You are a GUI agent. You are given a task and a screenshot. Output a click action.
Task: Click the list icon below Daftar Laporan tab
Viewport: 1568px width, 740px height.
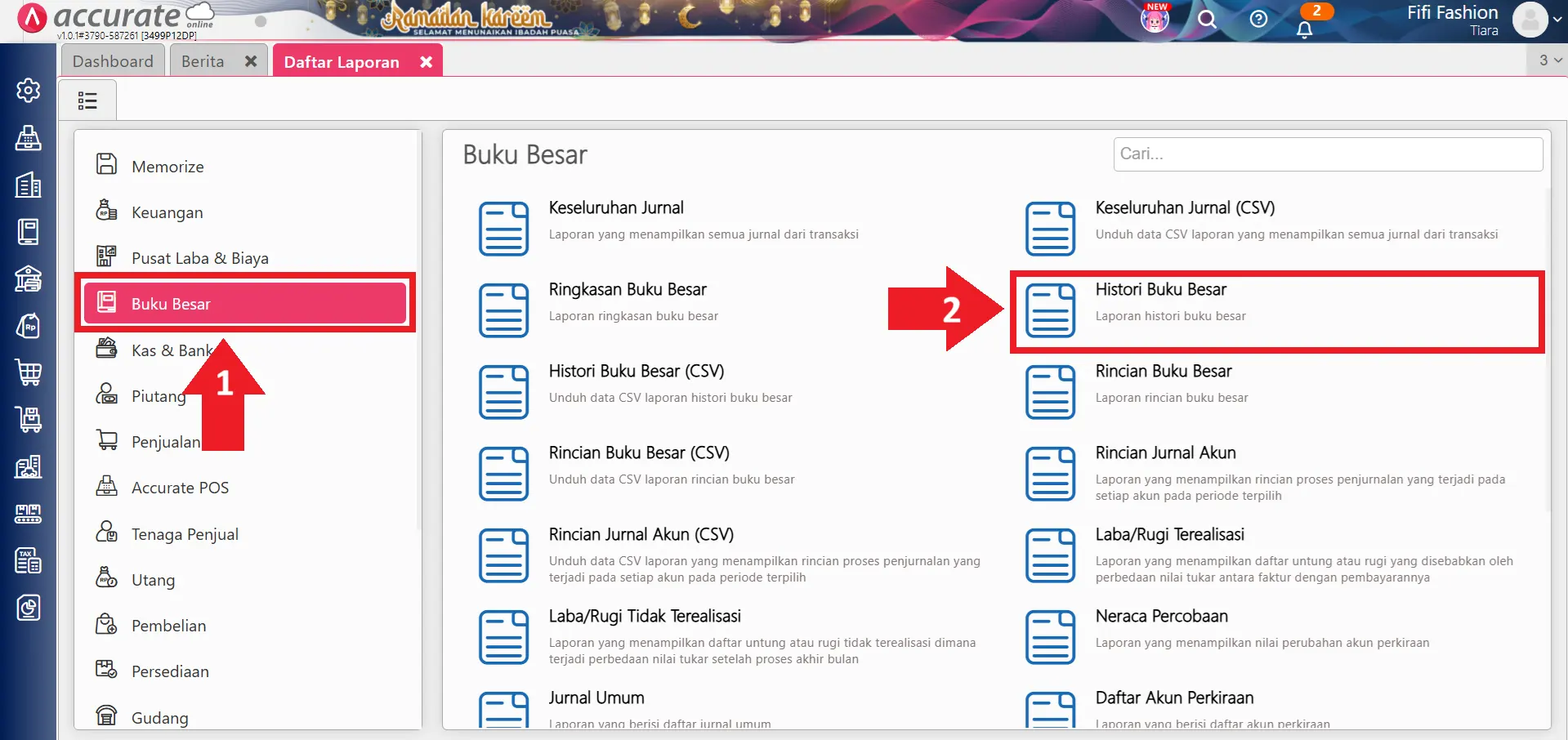87,100
